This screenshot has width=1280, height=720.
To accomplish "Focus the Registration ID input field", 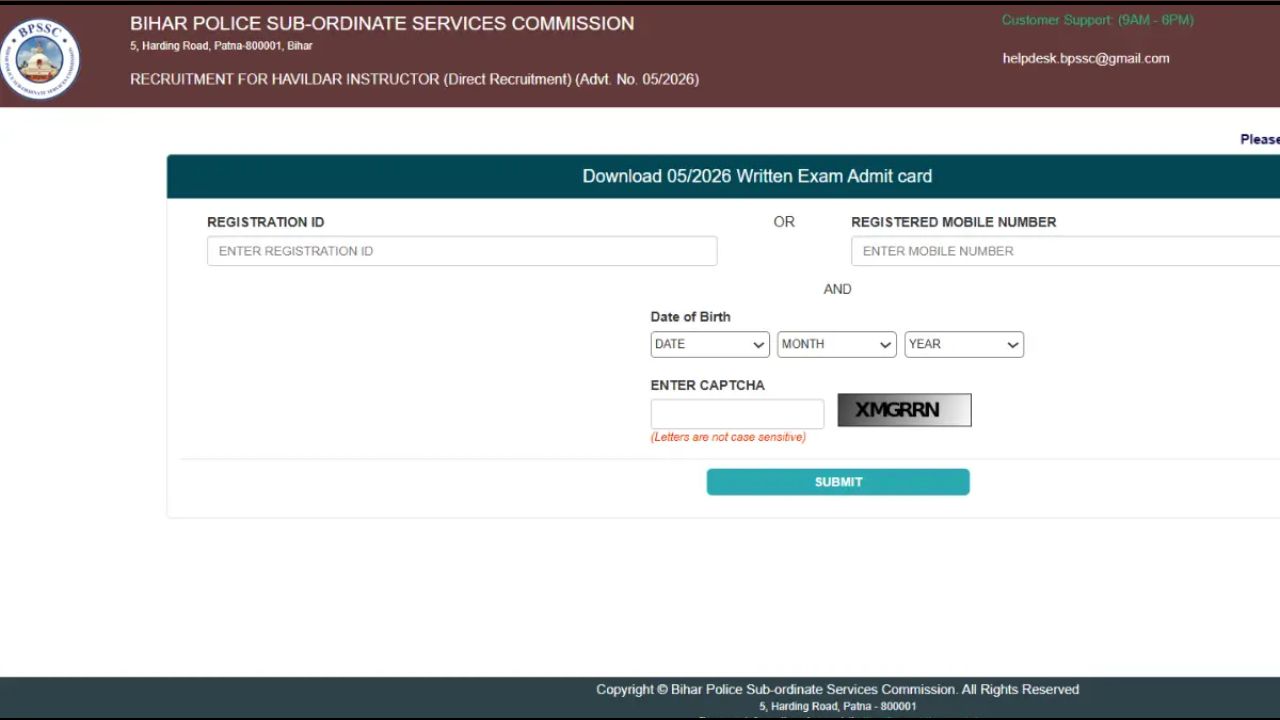I will [x=462, y=251].
